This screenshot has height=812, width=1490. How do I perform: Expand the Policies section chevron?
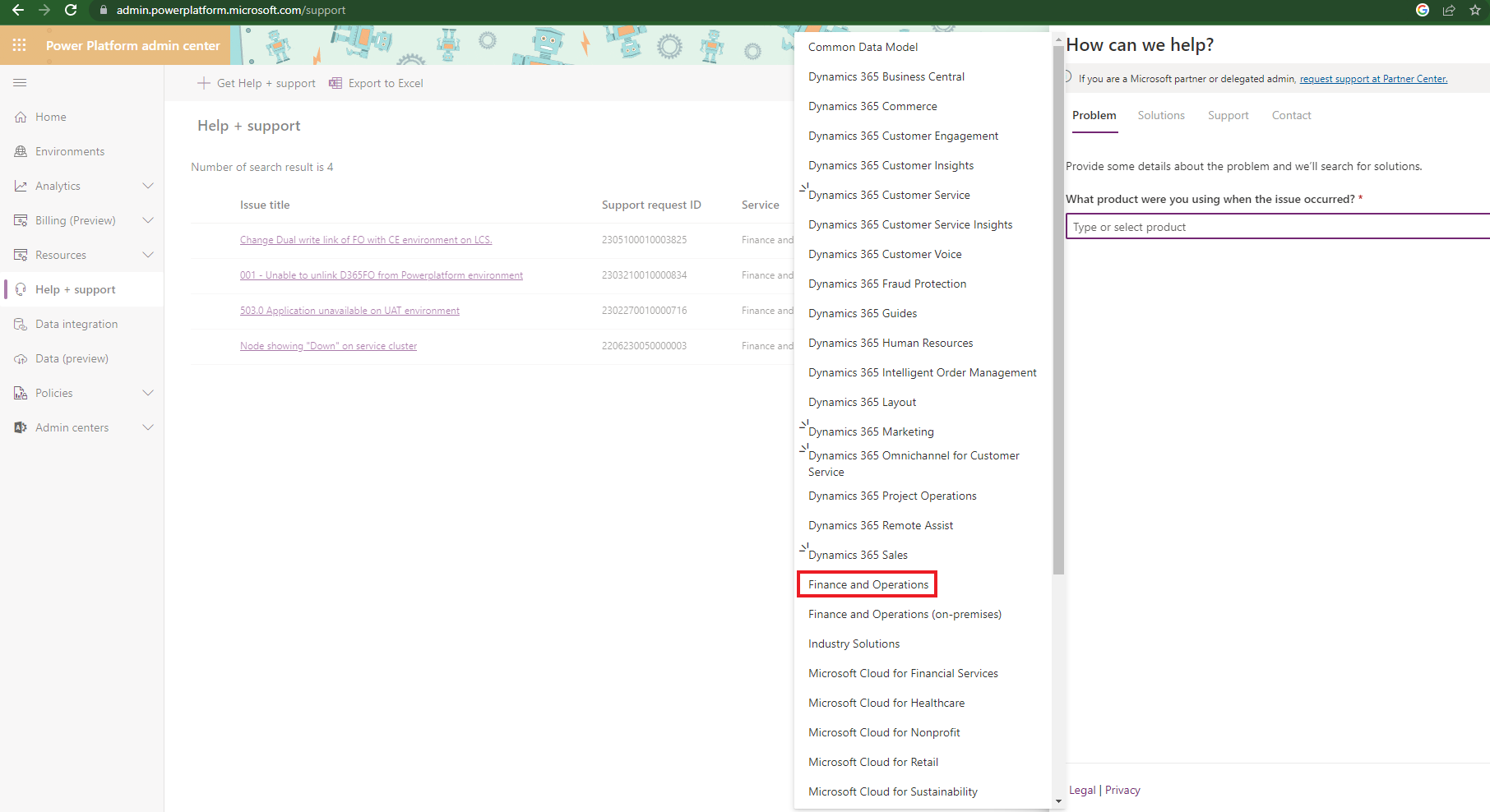coord(148,393)
